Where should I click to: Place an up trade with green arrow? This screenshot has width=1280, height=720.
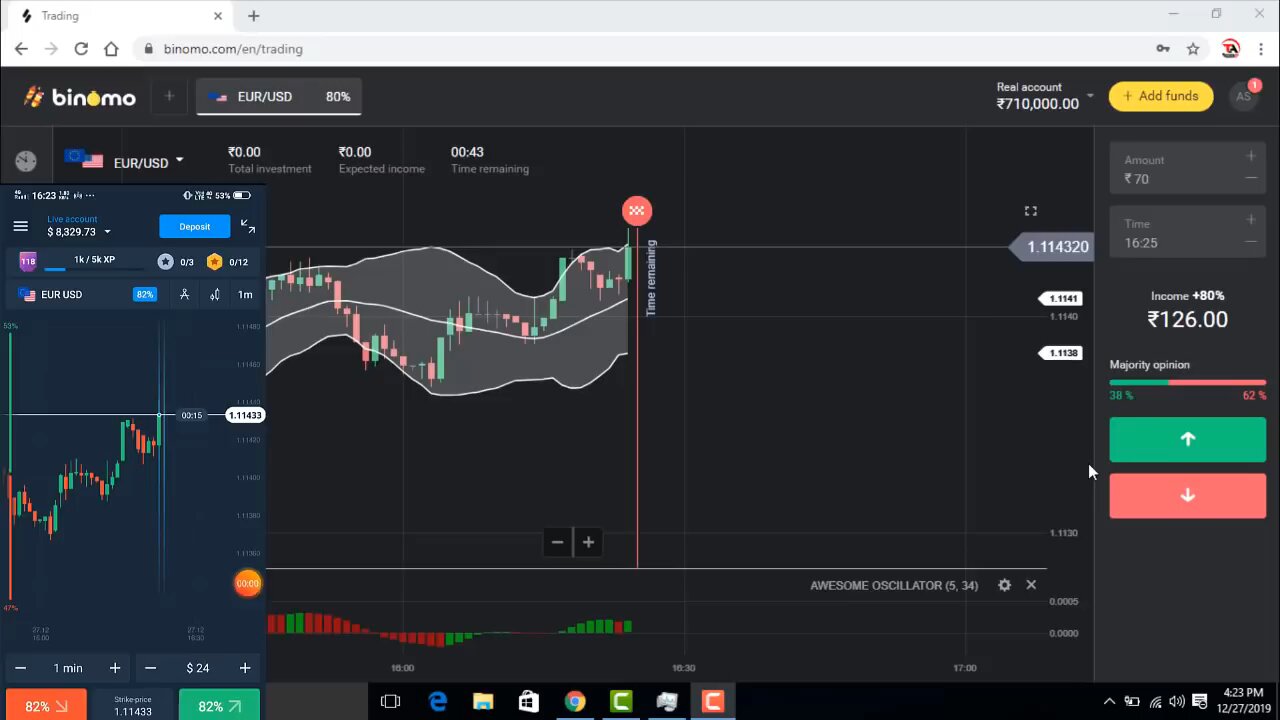pyautogui.click(x=1188, y=439)
